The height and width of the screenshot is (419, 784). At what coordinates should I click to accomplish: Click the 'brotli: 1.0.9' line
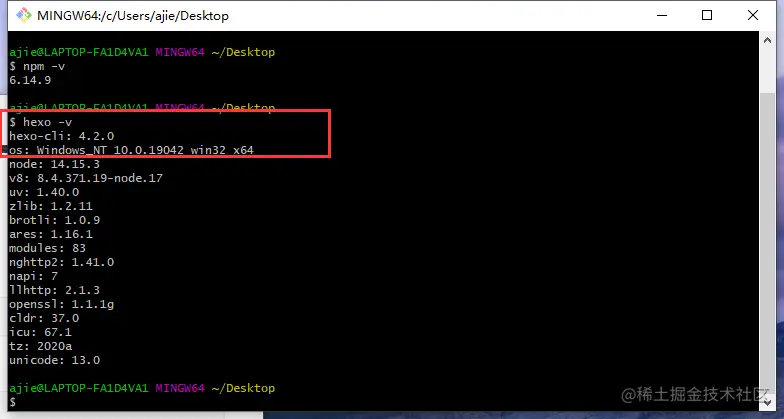point(54,220)
